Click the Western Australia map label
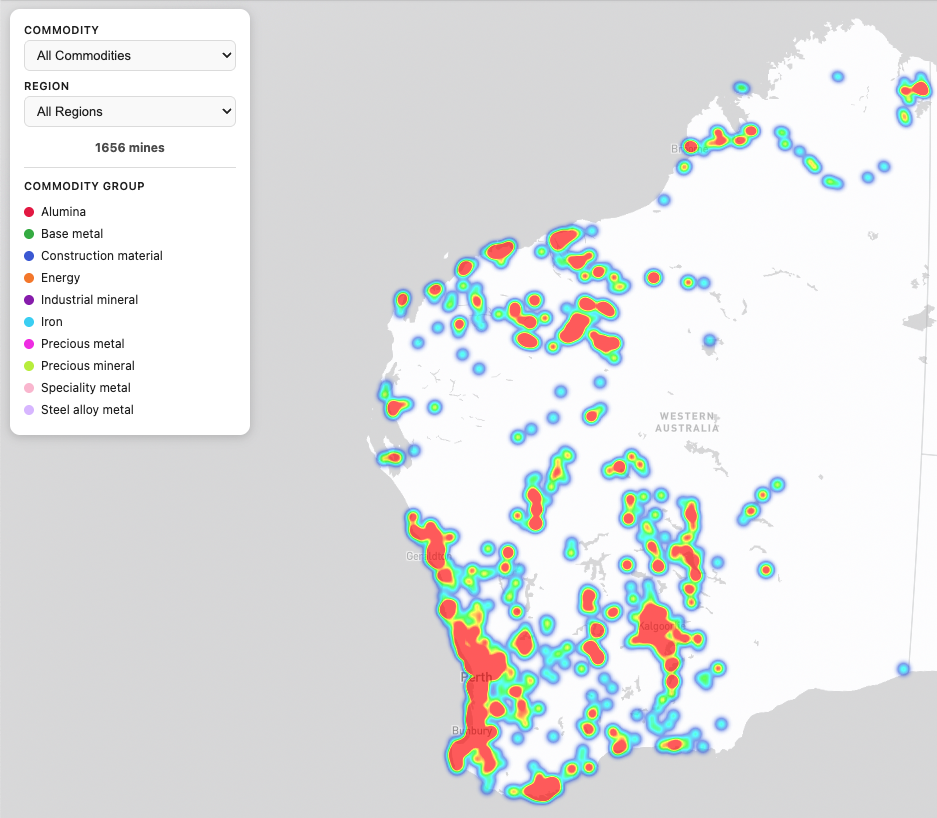Viewport: 937px width, 818px height. [x=687, y=422]
